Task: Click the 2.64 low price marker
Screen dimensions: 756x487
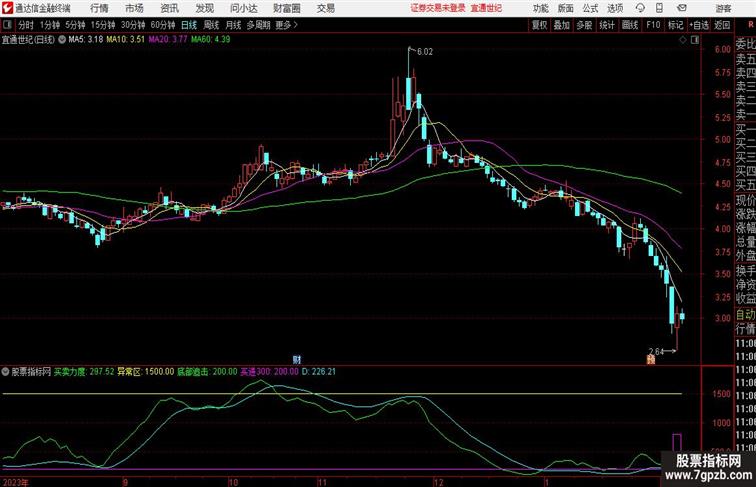Action: [x=656, y=352]
